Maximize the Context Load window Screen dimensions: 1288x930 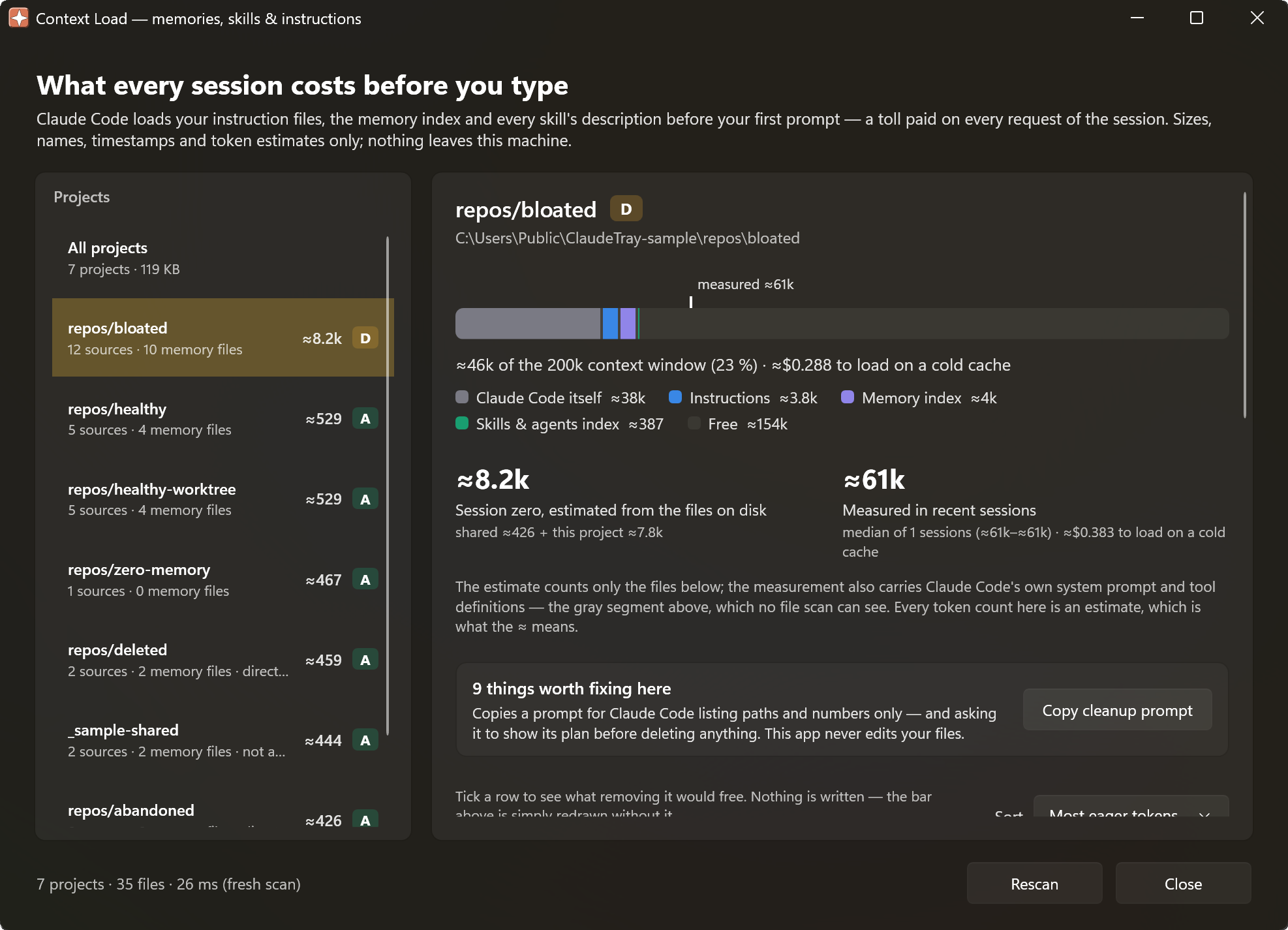pos(1197,18)
